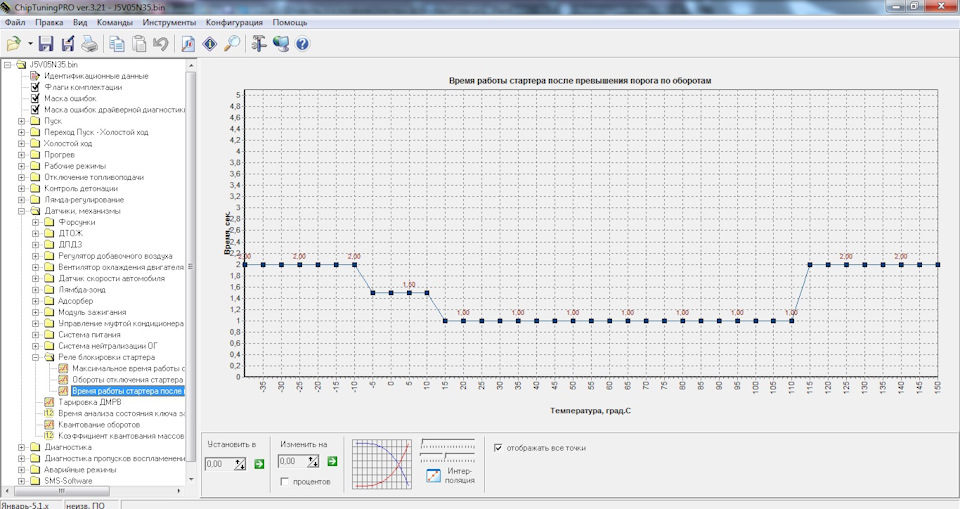This screenshot has width=960, height=509.
Task: Expand the 'Рабочие режимы' folder
Action: tap(21, 166)
